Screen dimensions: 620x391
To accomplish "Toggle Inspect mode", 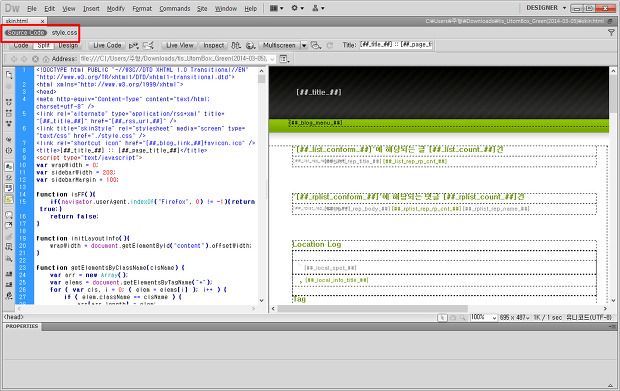I will tap(214, 45).
